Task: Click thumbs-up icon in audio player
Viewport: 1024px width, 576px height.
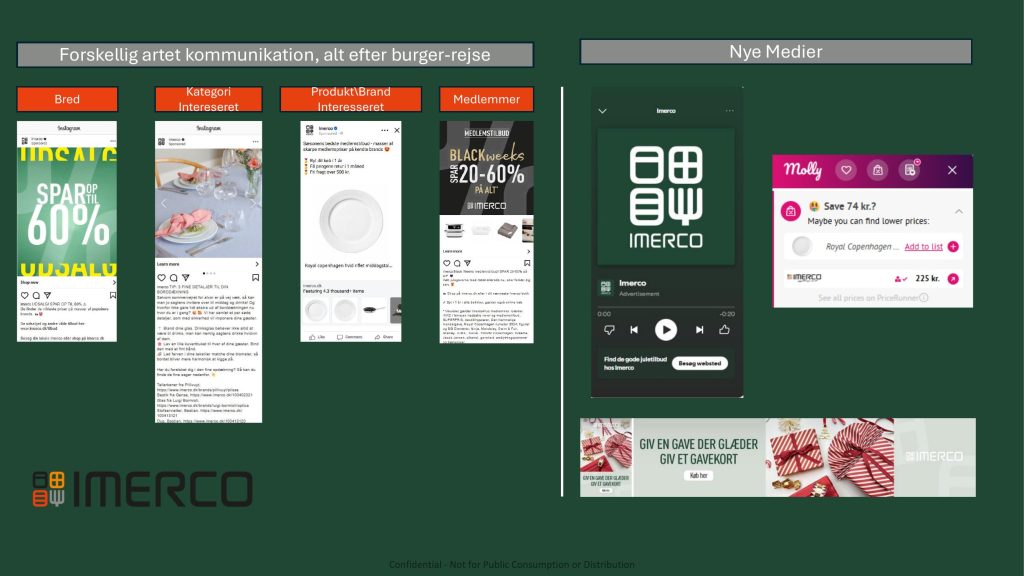Action: click(724, 329)
